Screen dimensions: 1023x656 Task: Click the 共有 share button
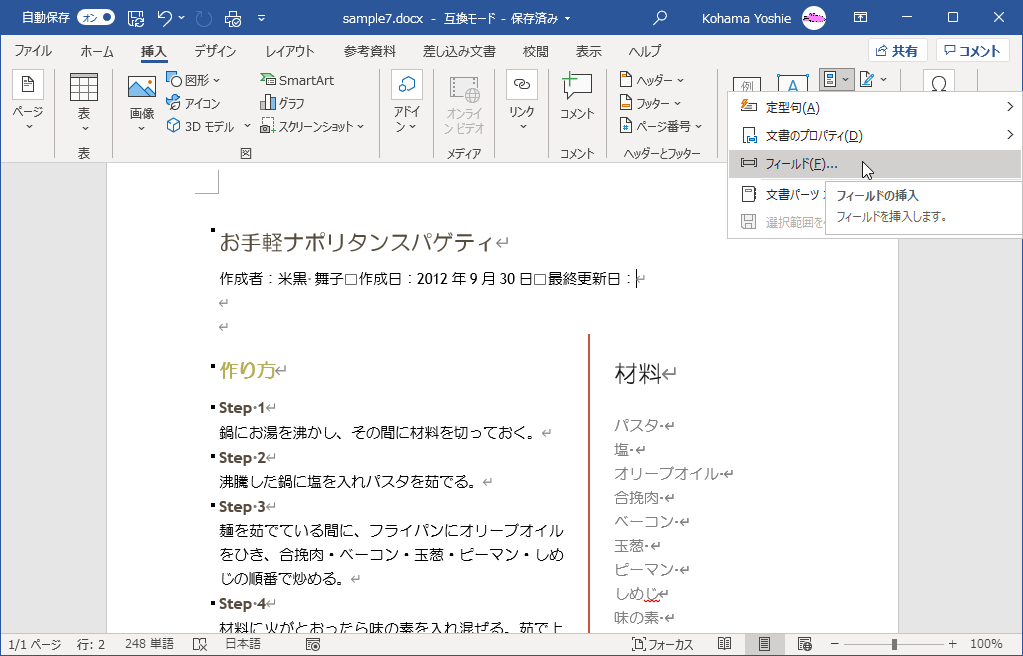(x=897, y=51)
